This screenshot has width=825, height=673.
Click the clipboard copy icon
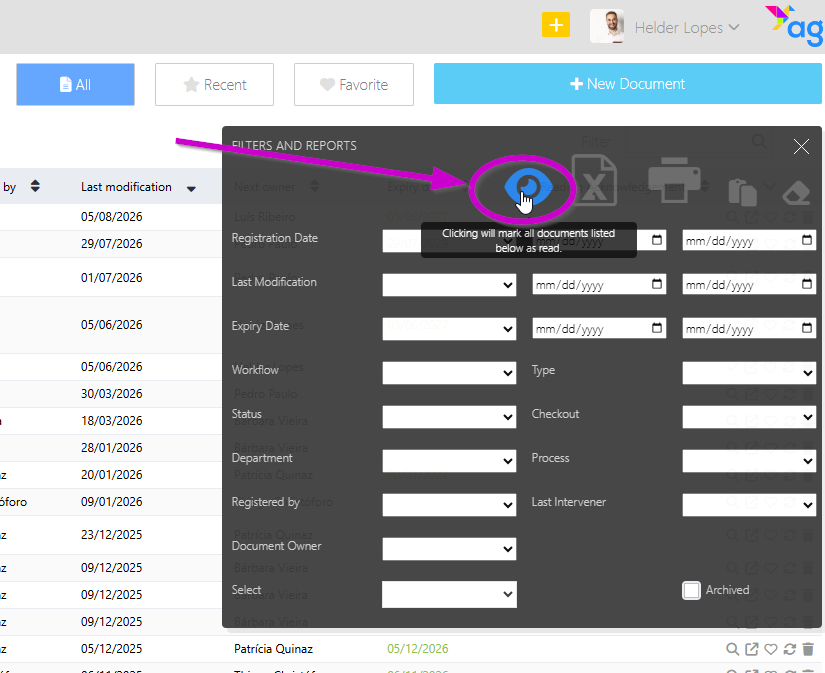tap(742, 192)
